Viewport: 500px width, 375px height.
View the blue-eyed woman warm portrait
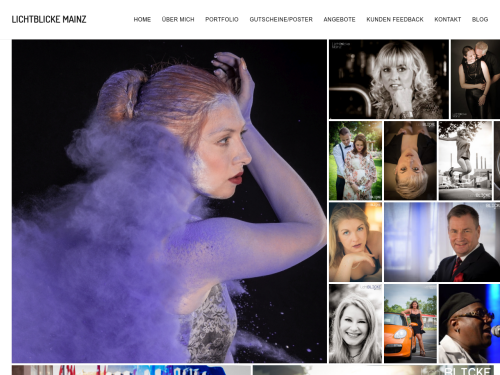pos(355,242)
